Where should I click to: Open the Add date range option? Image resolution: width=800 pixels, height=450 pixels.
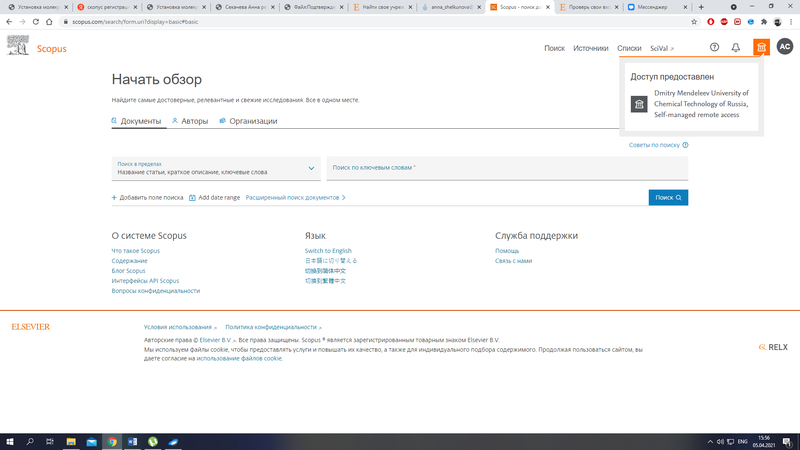(x=214, y=198)
